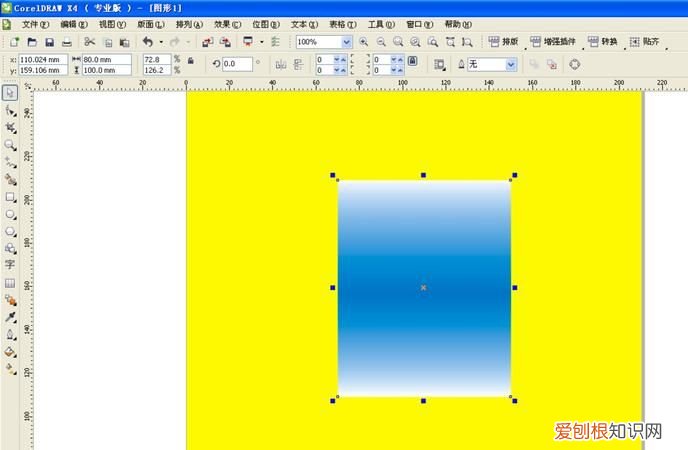
Task: Toggle the round corners together lock
Action: (x=411, y=62)
